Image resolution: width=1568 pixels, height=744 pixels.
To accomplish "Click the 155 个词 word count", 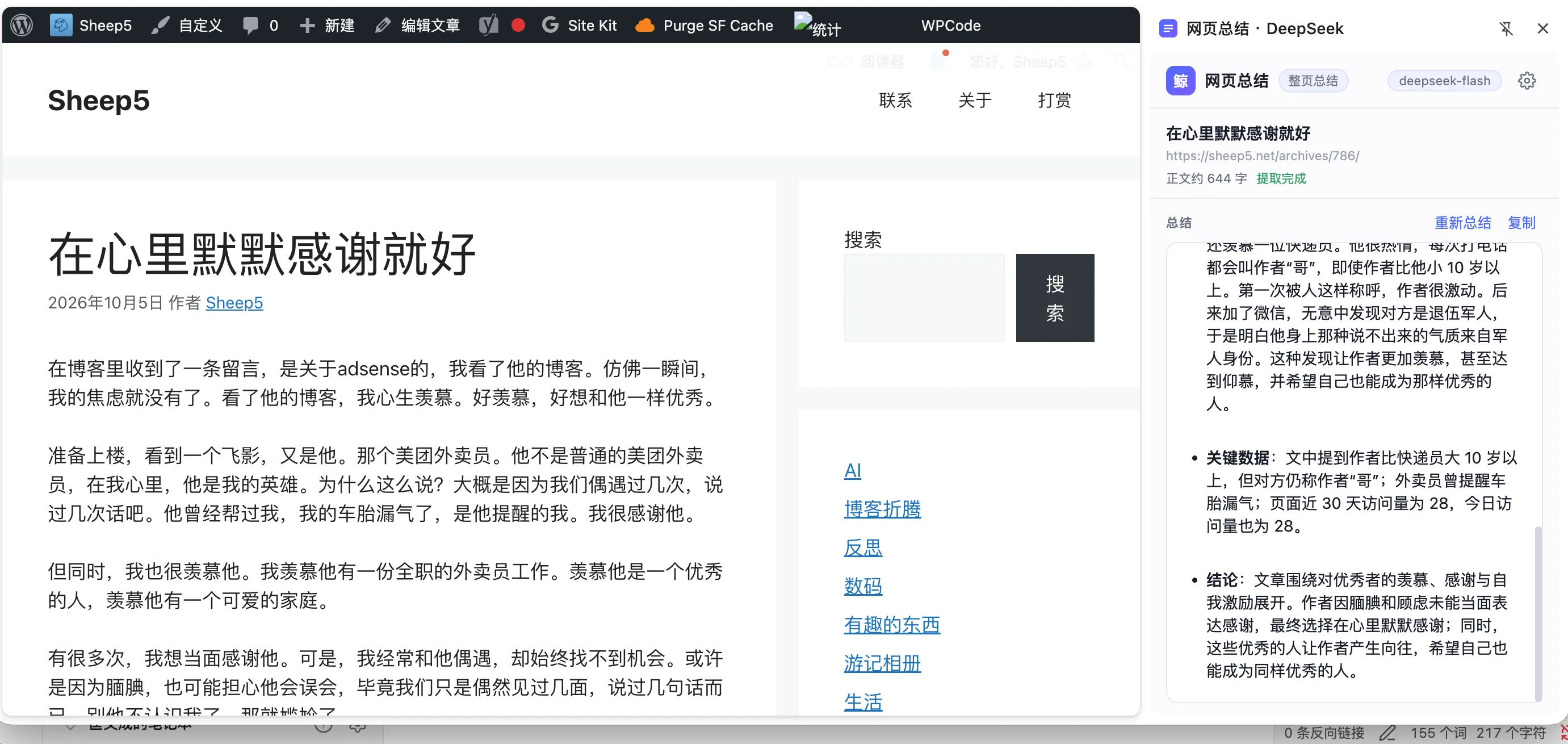I will tap(1439, 733).
